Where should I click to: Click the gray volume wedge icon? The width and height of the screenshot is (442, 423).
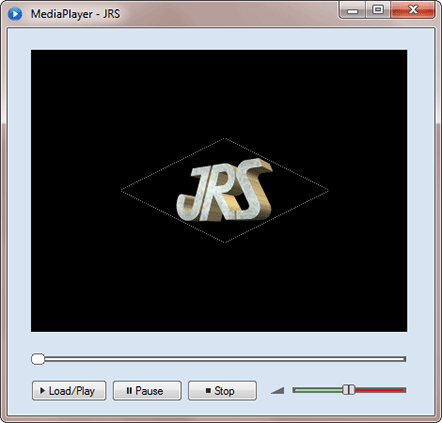[x=277, y=390]
